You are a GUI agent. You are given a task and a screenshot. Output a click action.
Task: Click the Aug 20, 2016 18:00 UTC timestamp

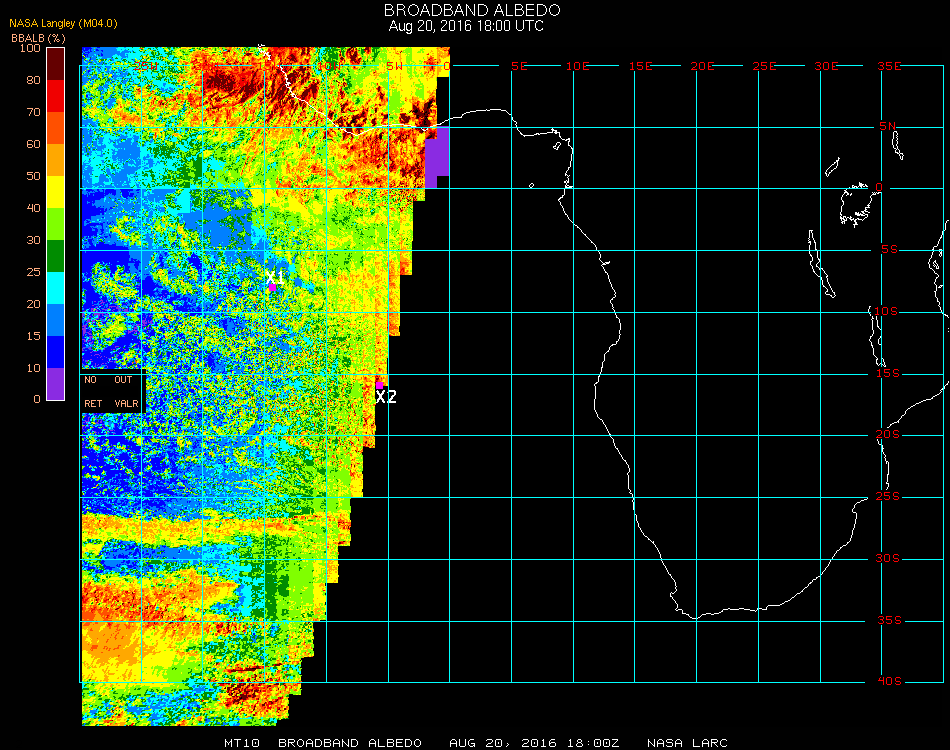coord(466,26)
